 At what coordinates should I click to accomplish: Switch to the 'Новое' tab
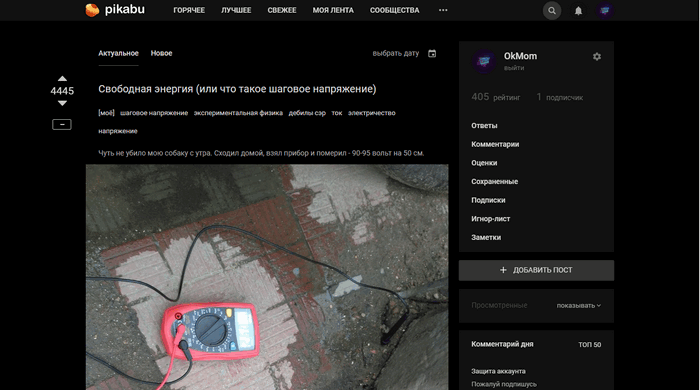161,53
